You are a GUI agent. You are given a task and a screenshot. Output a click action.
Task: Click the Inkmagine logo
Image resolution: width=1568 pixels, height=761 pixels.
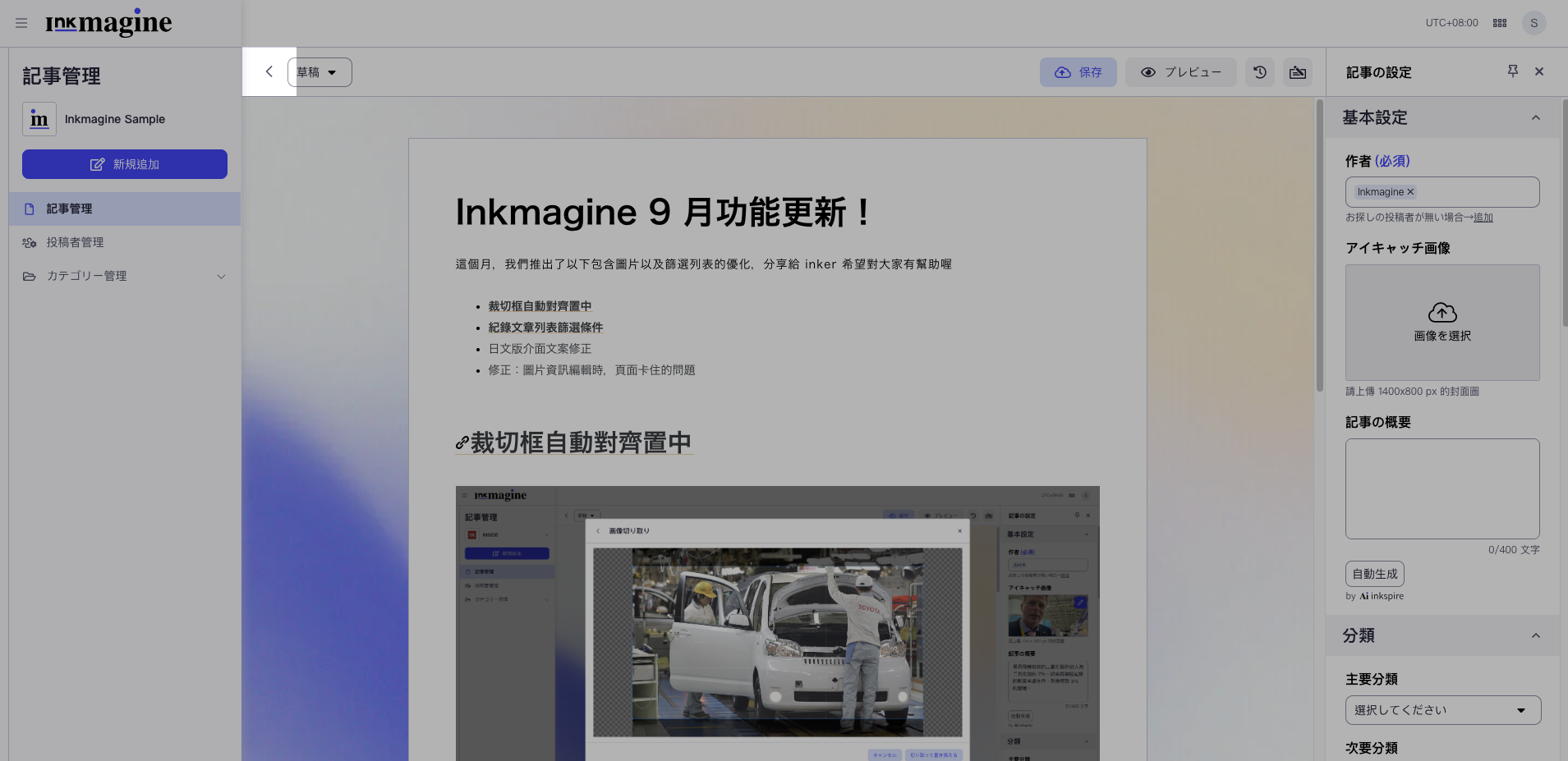[108, 24]
